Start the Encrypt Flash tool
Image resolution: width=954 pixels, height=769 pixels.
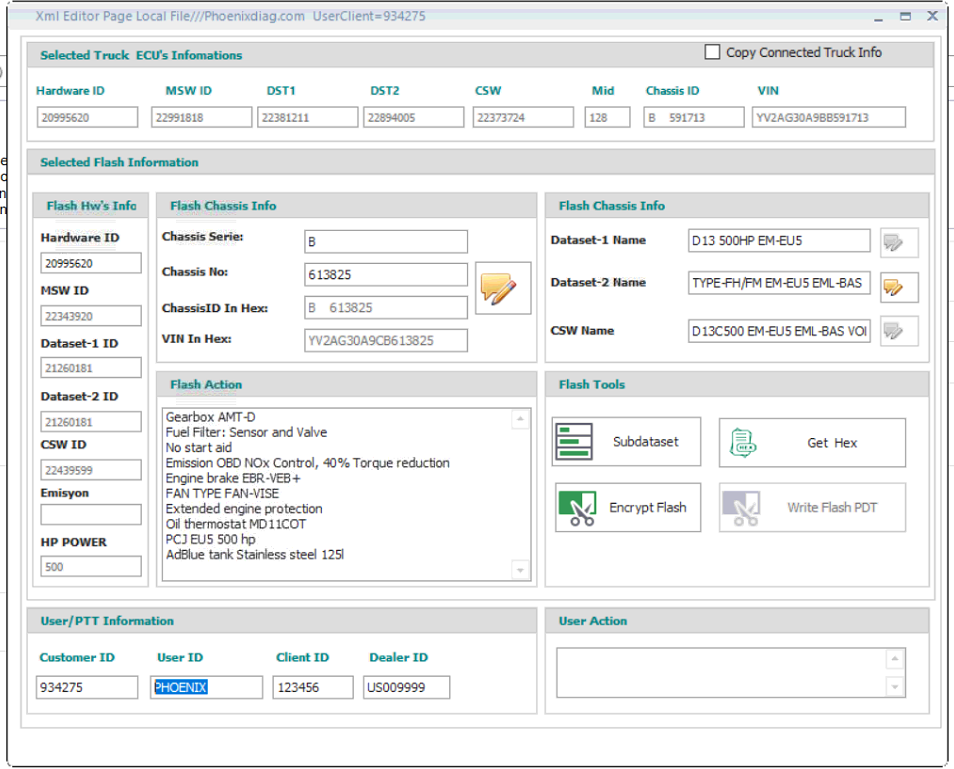[x=627, y=507]
